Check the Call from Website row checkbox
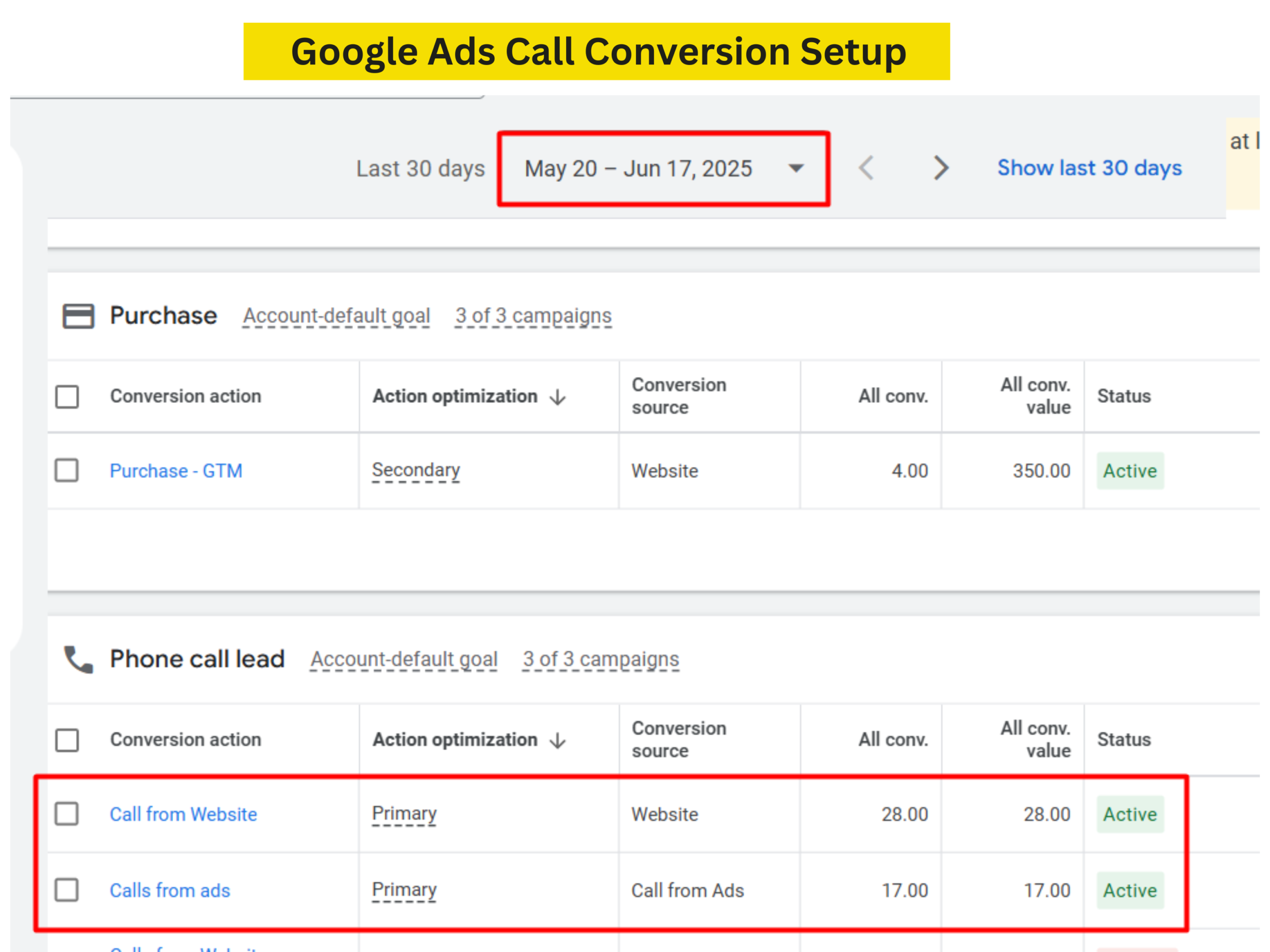 66,814
